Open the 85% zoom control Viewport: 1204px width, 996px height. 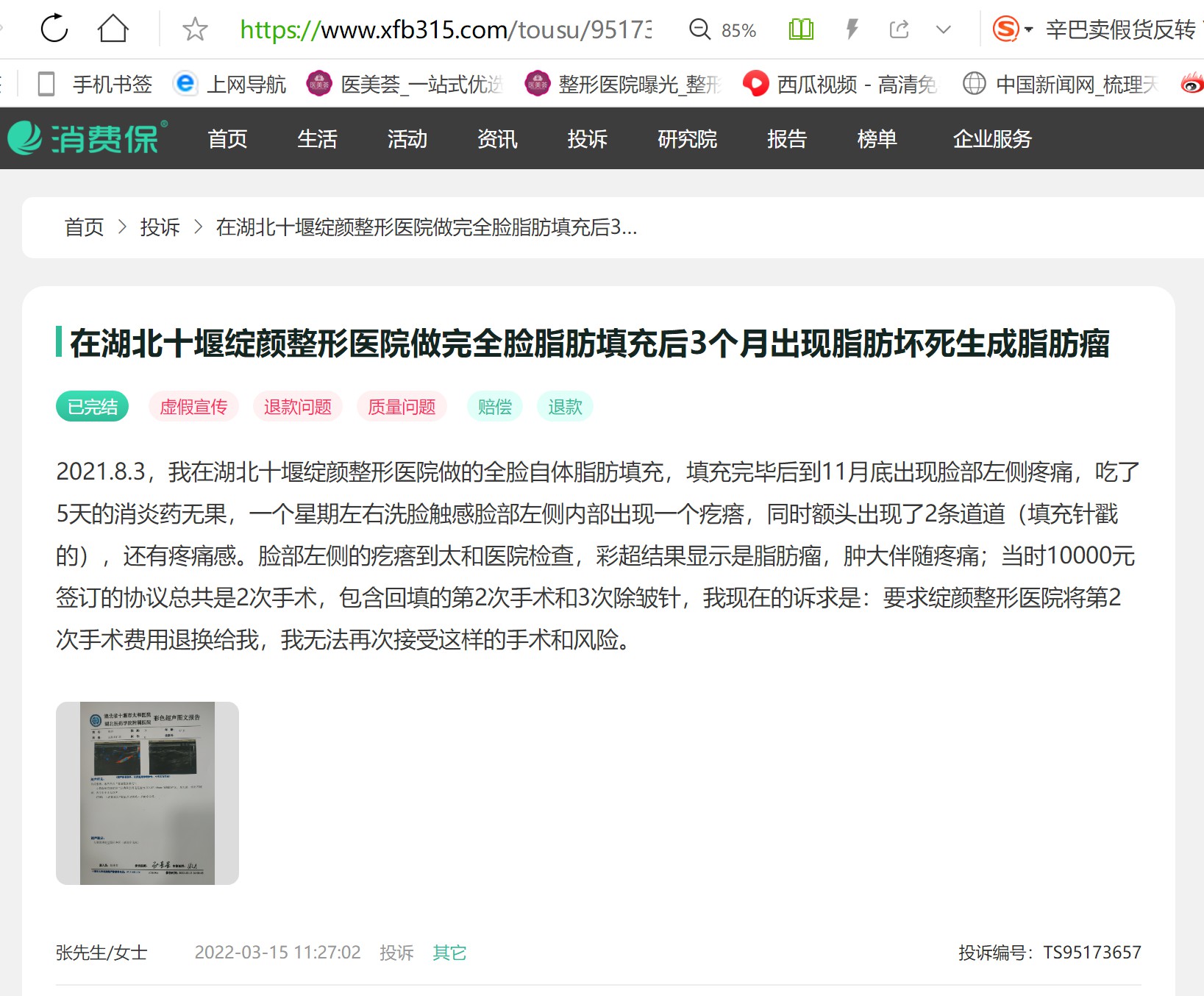[722, 29]
